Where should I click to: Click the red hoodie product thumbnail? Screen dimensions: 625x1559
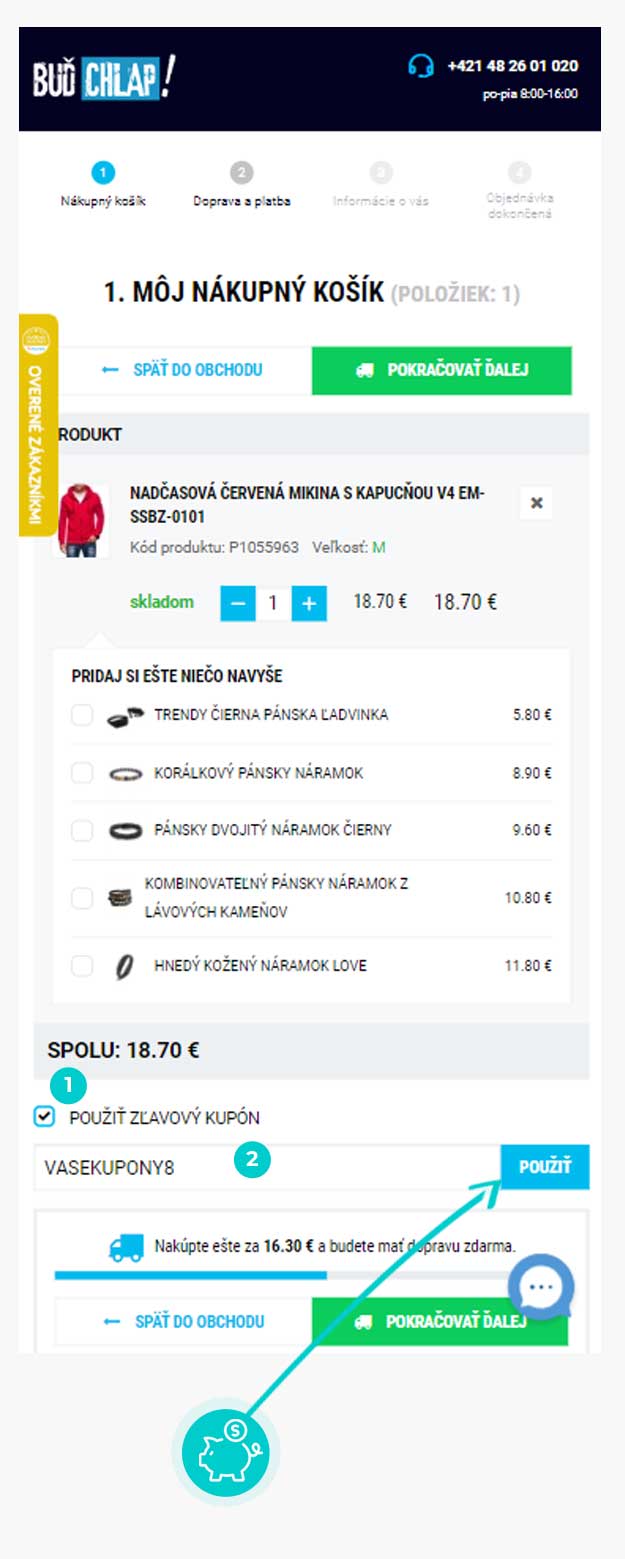[x=80, y=520]
